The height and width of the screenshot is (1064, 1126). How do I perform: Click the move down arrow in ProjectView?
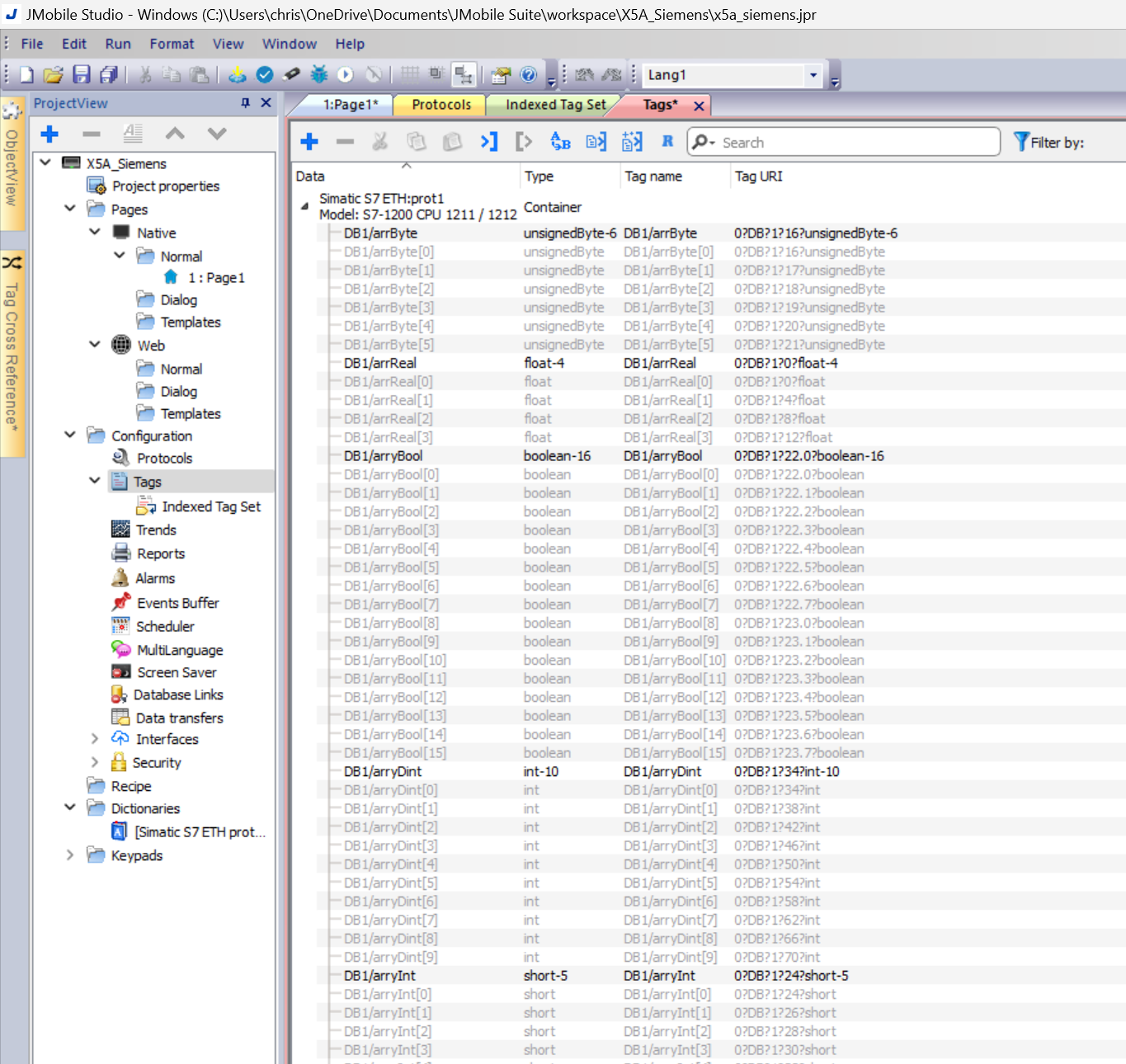click(217, 133)
